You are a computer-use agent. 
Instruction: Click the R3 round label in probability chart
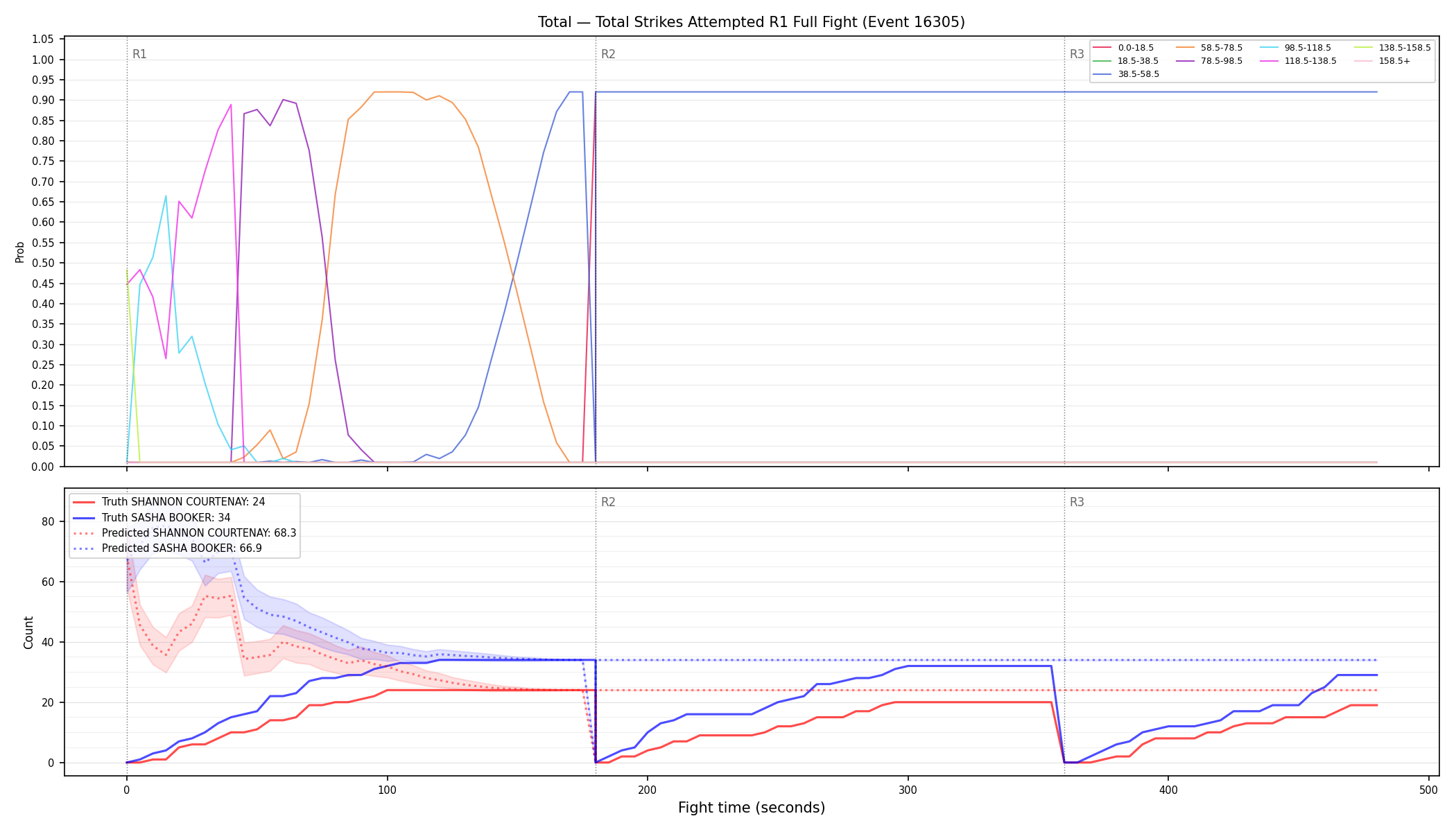[x=1077, y=54]
